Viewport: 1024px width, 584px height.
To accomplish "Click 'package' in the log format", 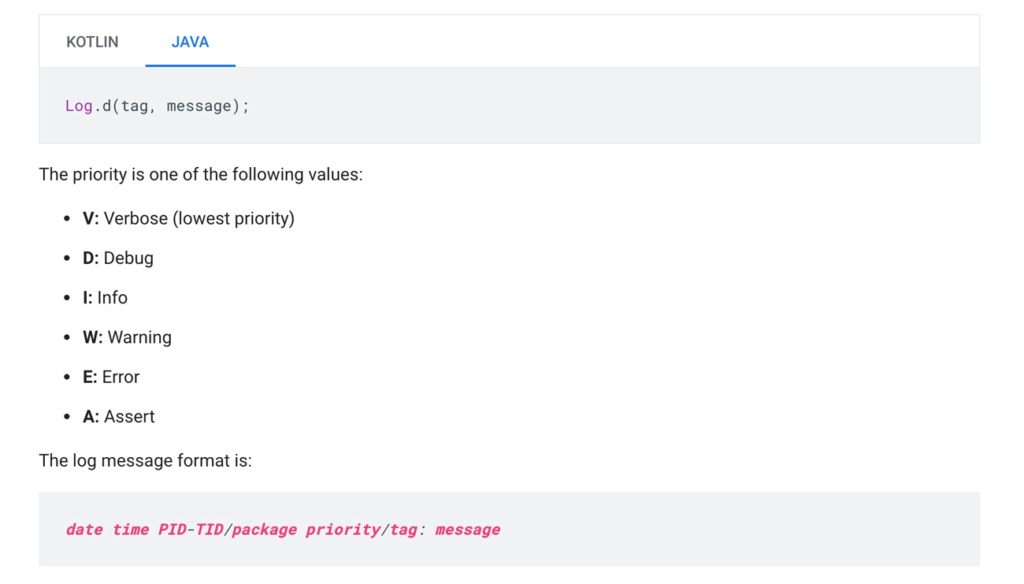I will 264,530.
